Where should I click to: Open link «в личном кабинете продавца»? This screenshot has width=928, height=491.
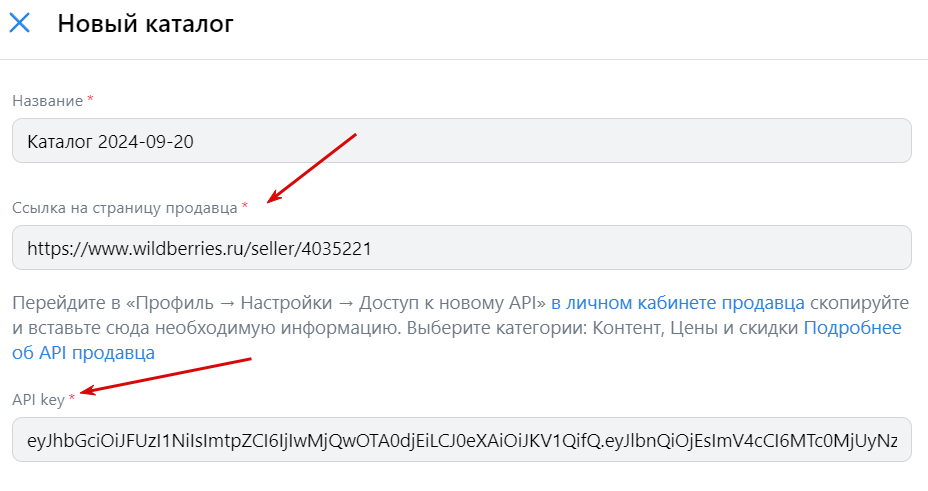(x=678, y=302)
